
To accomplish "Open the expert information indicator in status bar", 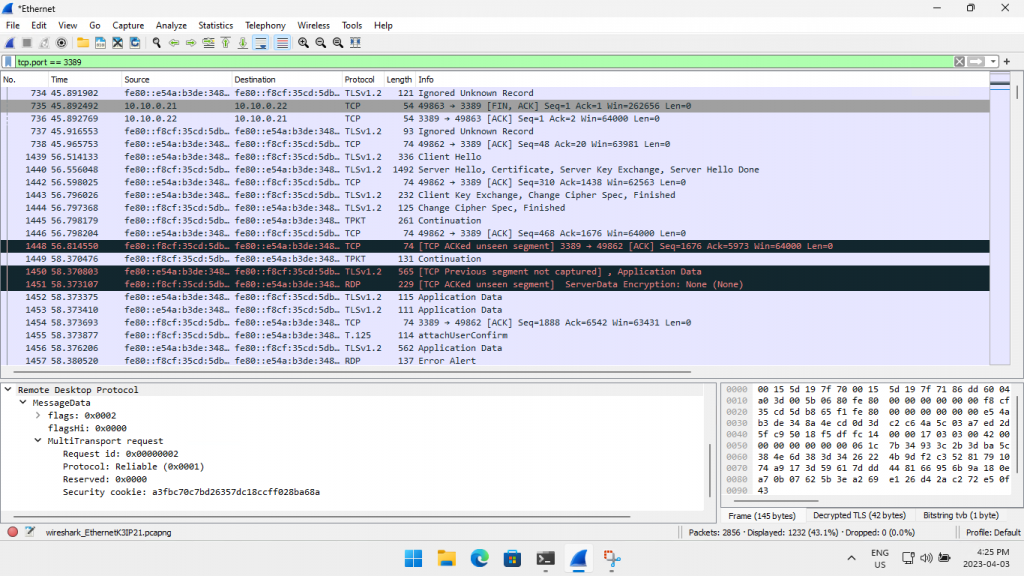I will point(13,532).
